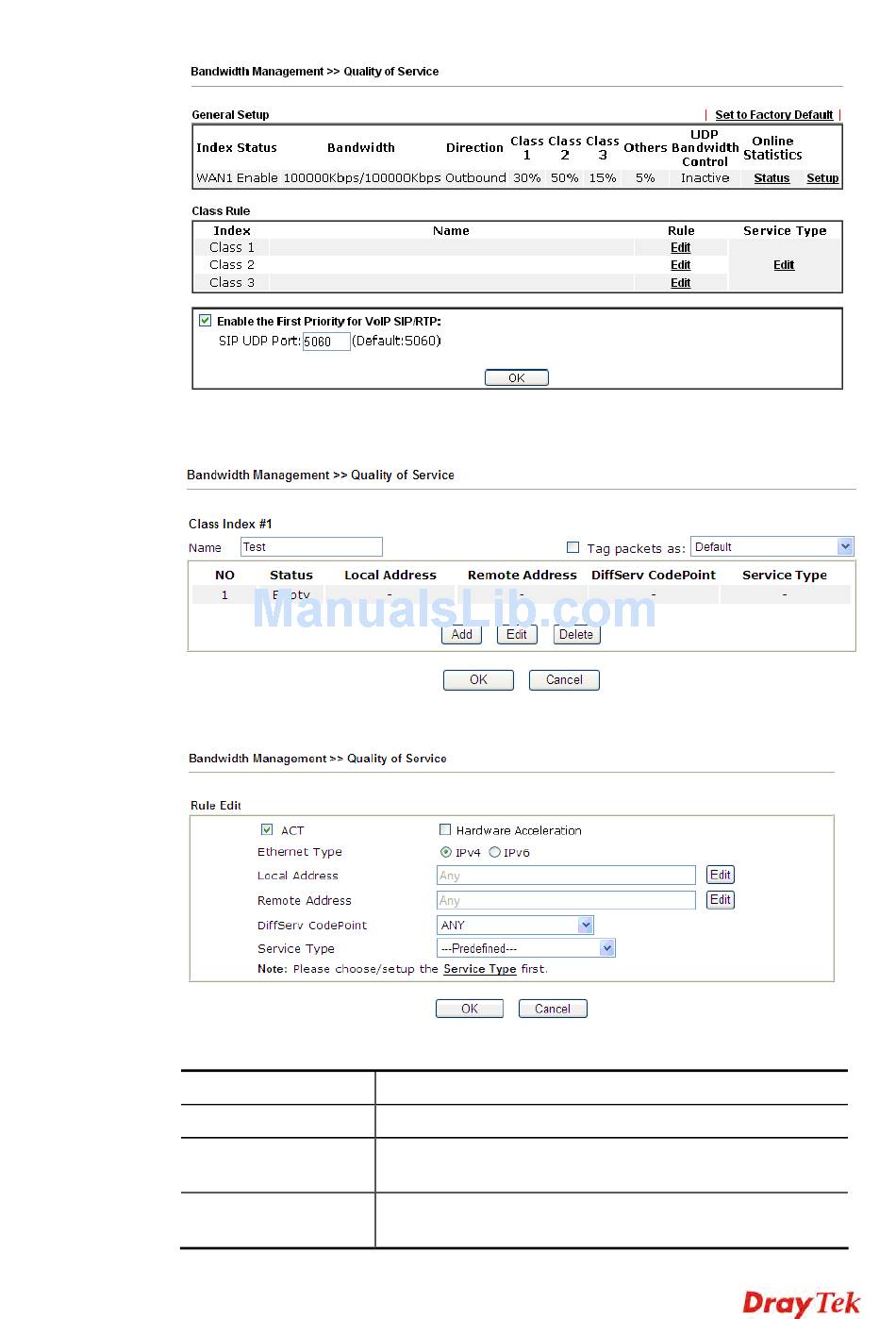The image size is (896, 1319).
Task: Click OK in the Class Index #1 page
Action: click(x=478, y=680)
